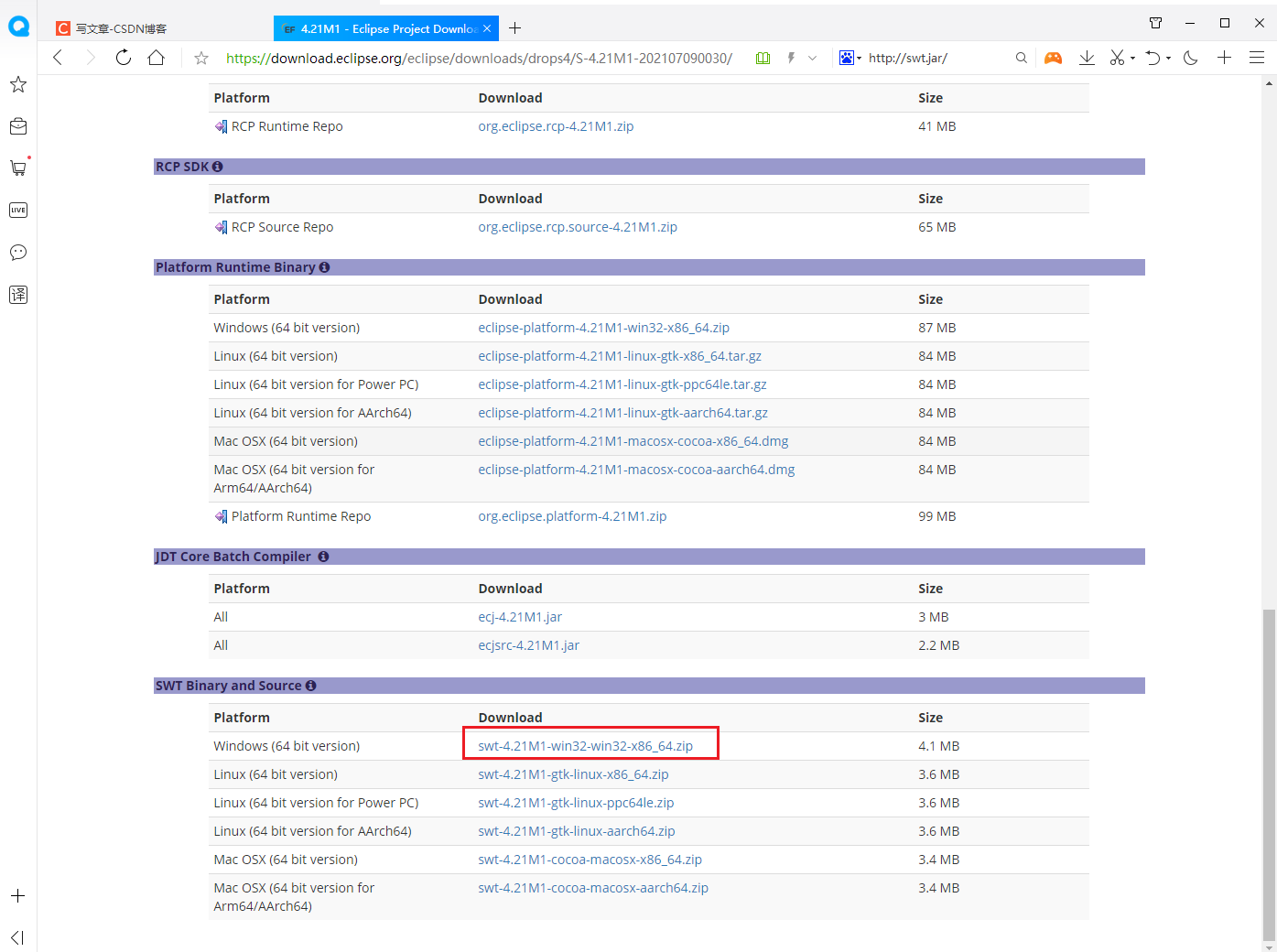Click inside the address bar URL
The image size is (1277, 952).
[479, 58]
